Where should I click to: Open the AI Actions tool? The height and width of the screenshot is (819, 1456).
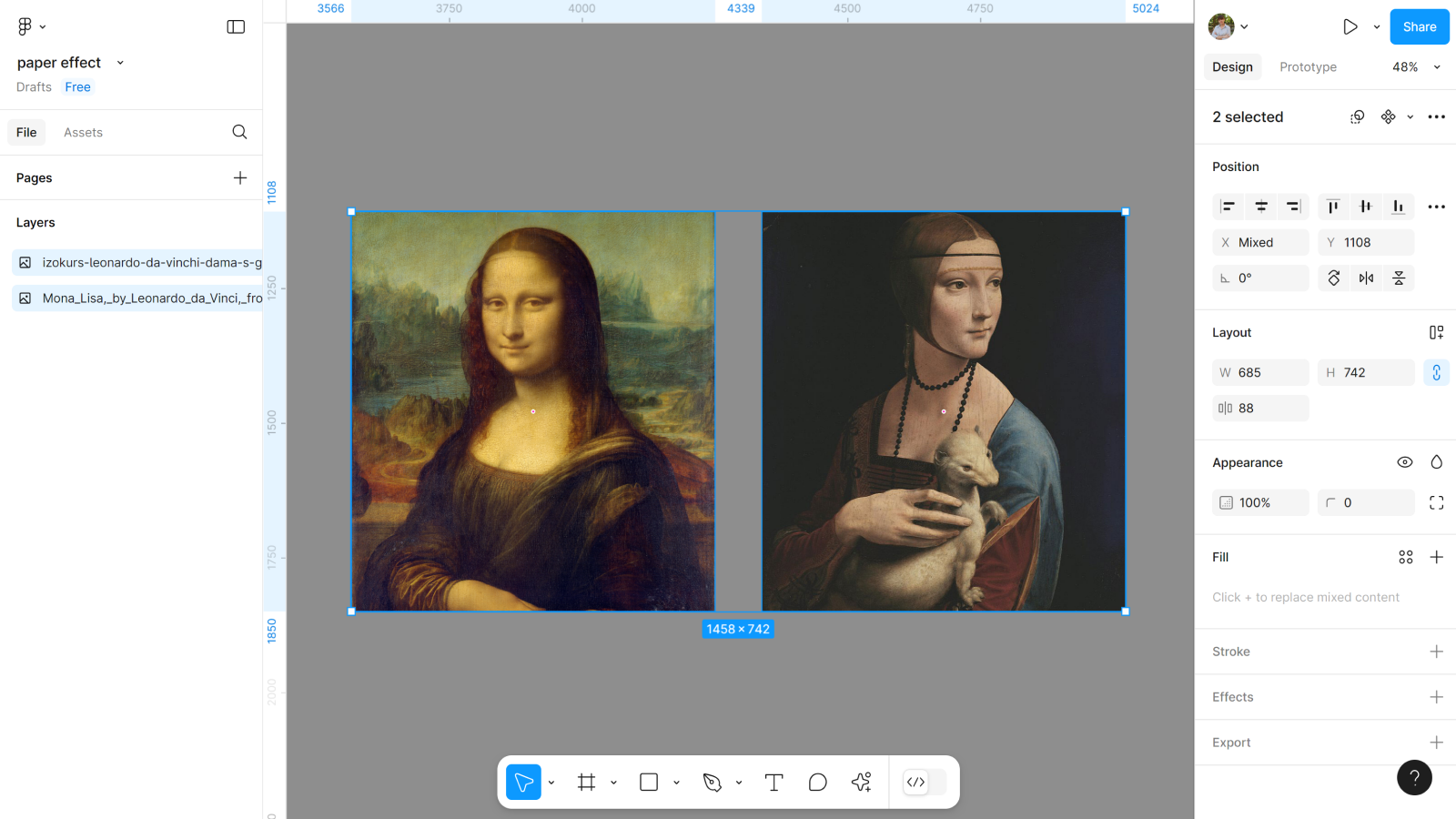861,783
